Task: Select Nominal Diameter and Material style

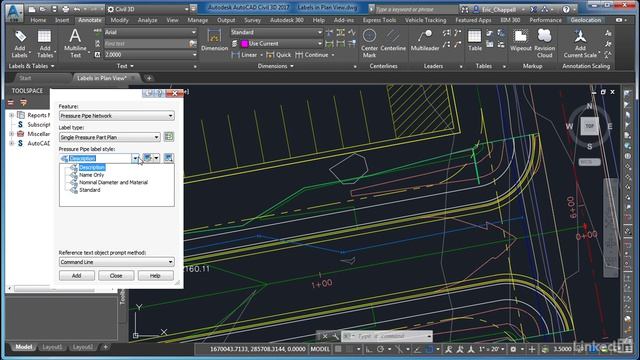Action: (113, 182)
